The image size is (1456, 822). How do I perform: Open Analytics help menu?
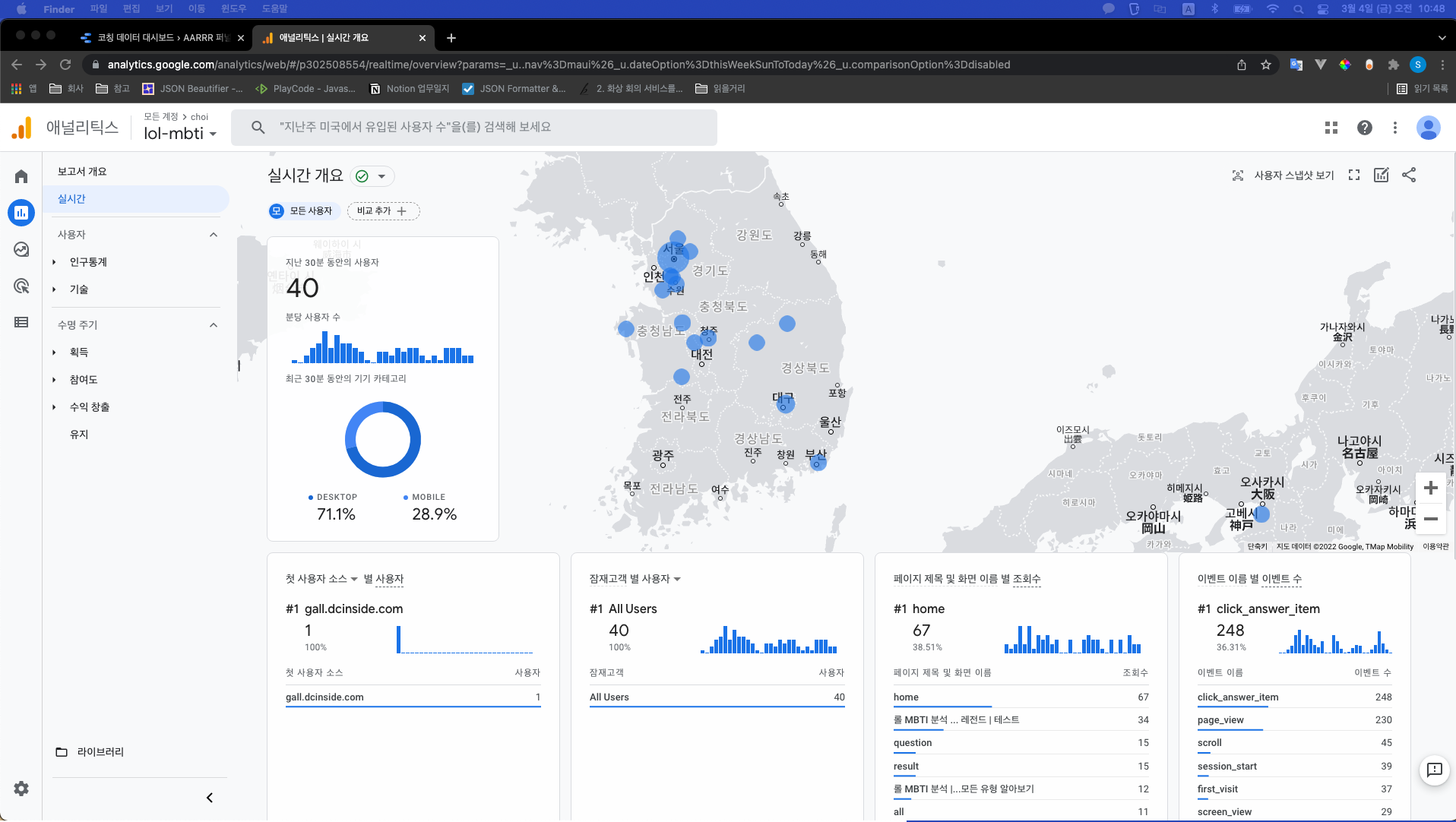(1364, 128)
